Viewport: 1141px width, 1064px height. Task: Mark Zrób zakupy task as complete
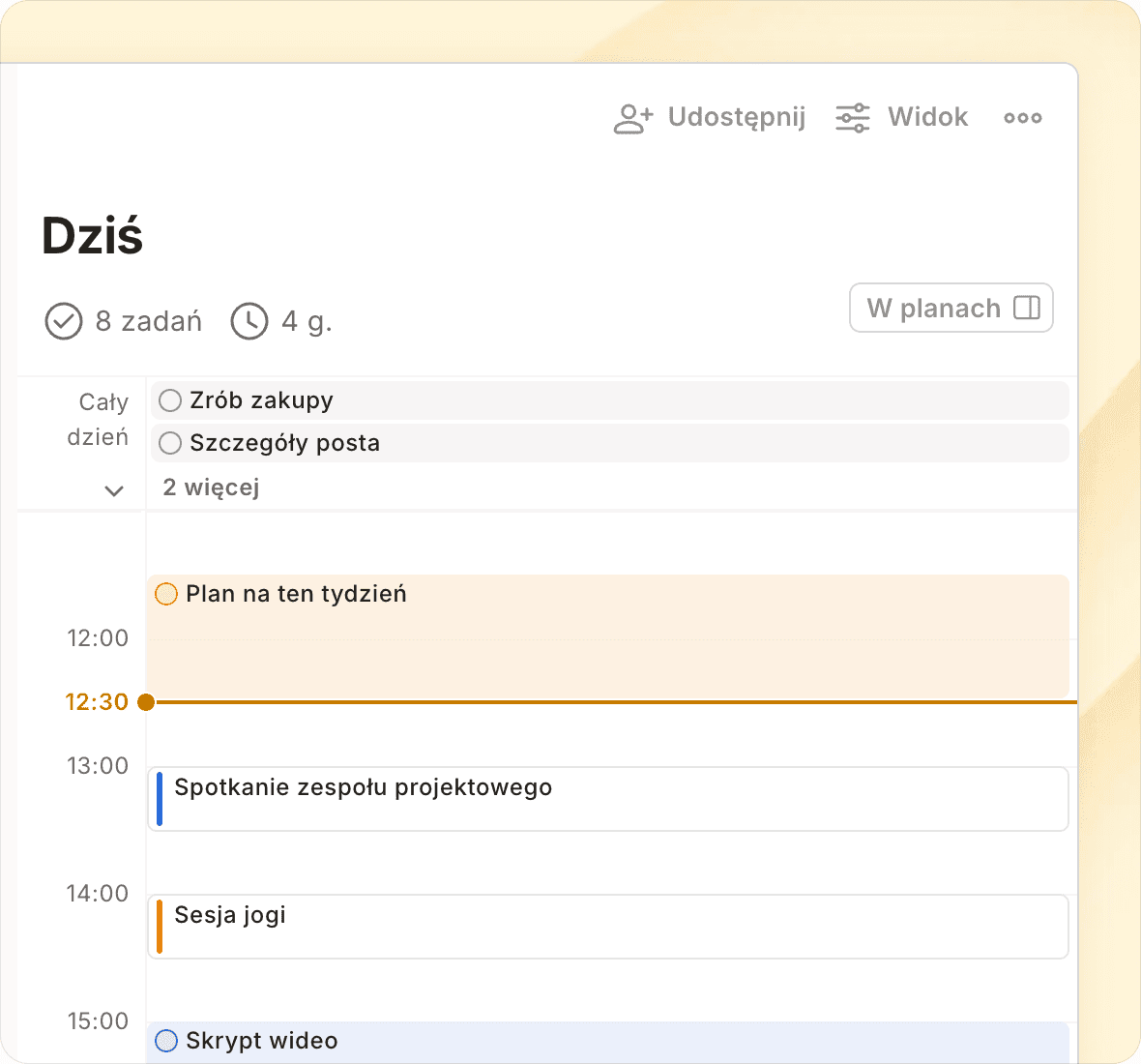pyautogui.click(x=170, y=400)
